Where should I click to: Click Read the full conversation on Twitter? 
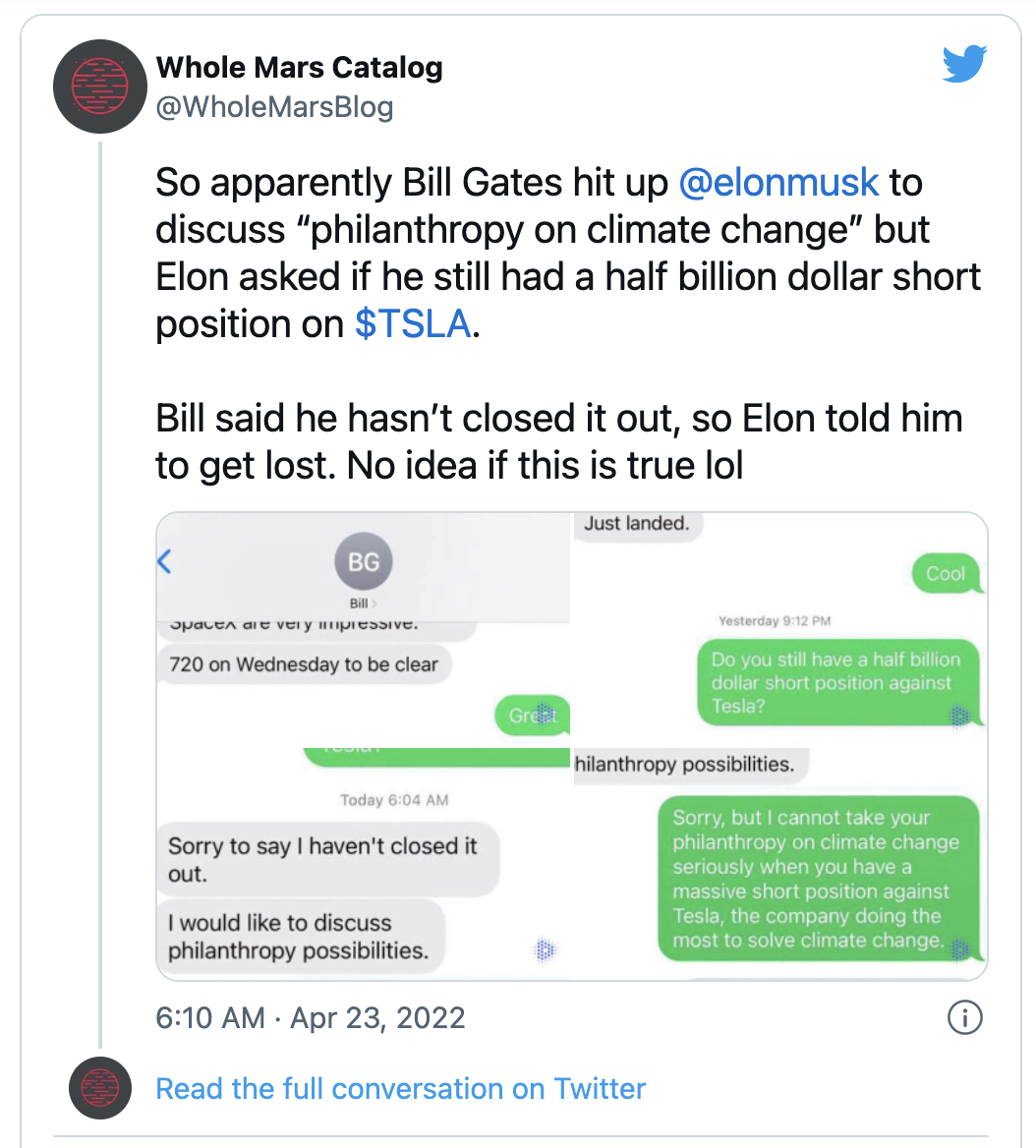[400, 1089]
